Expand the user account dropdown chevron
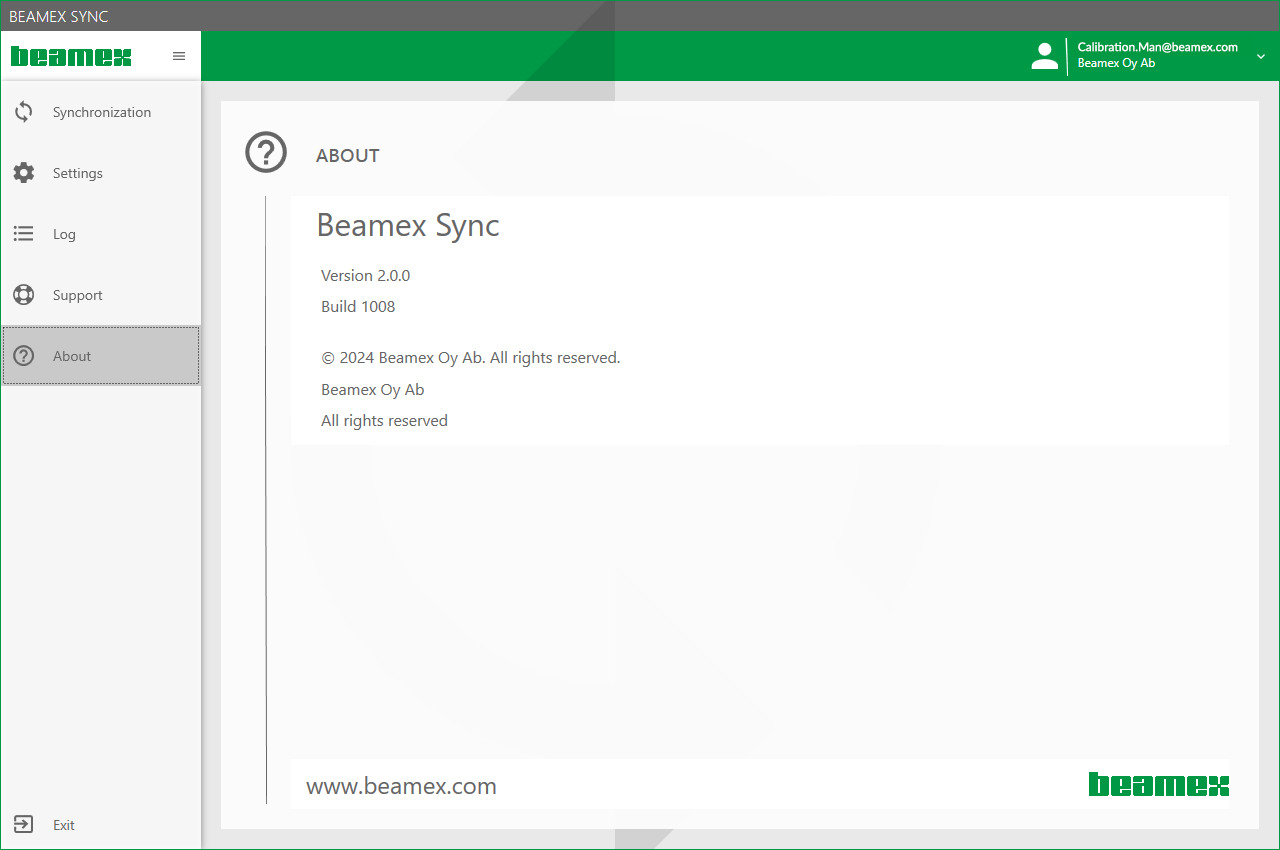1280x850 pixels. (x=1260, y=57)
